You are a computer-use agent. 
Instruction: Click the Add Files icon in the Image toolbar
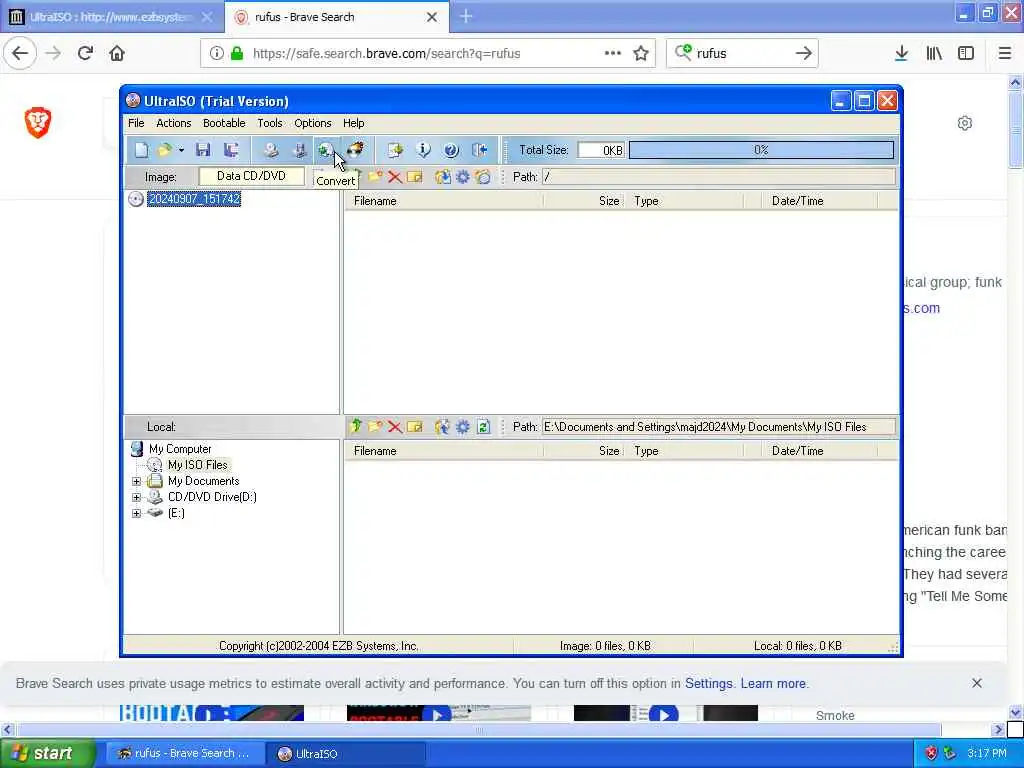pos(443,176)
